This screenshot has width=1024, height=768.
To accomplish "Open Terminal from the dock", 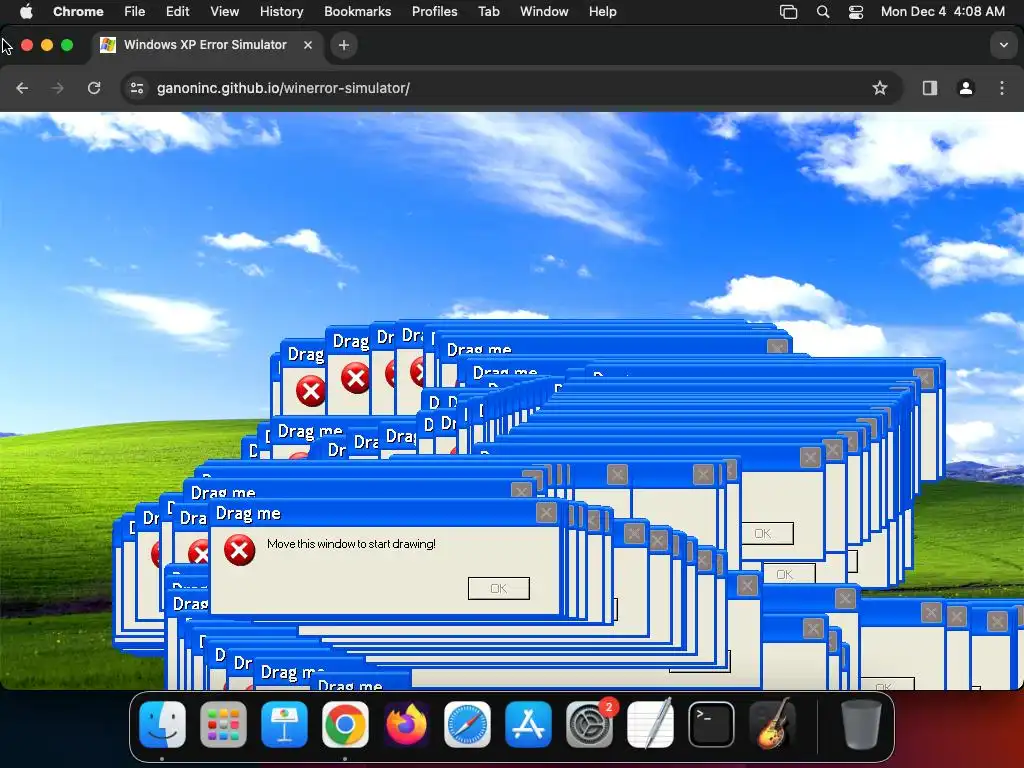I will (711, 724).
